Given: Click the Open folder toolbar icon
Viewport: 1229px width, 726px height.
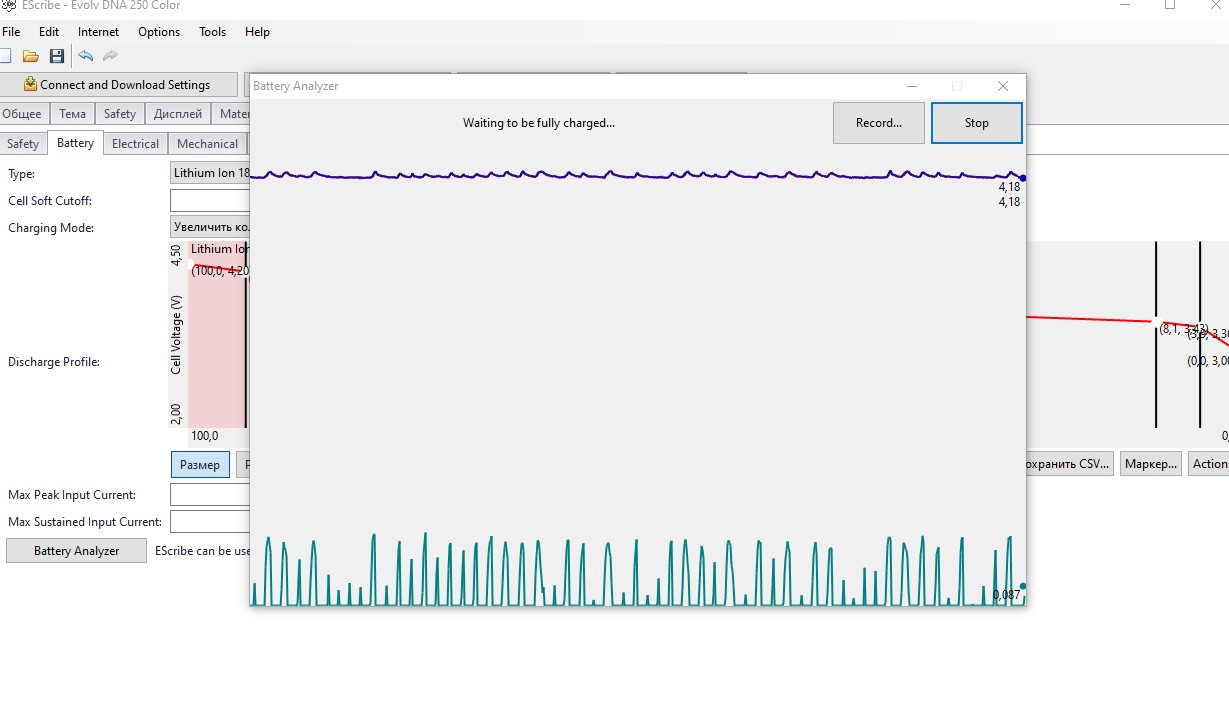Looking at the screenshot, I should tap(31, 56).
